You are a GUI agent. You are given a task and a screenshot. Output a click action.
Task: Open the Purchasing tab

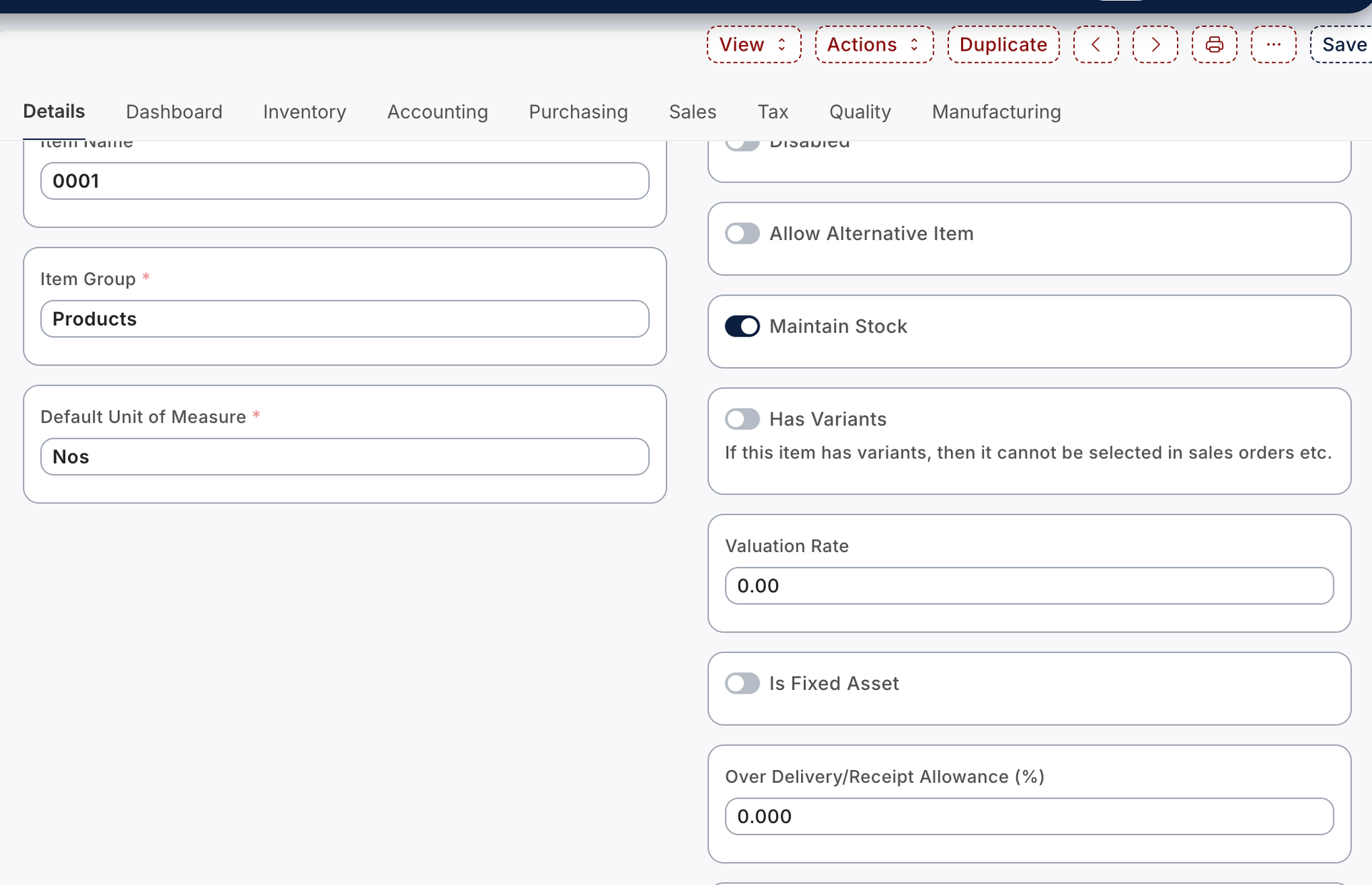point(578,111)
